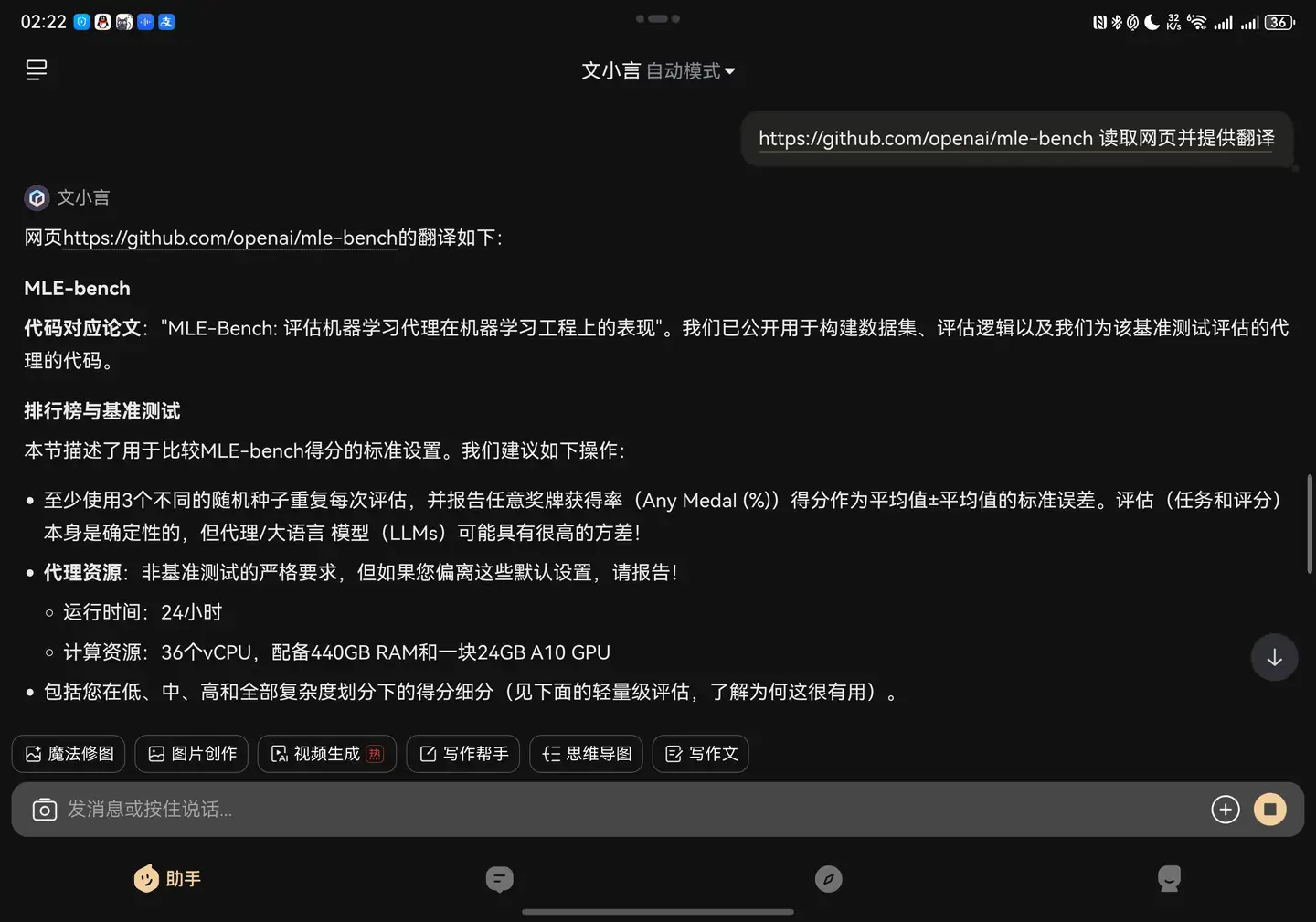Tap the multi-window handle at top center
Image resolution: width=1316 pixels, height=922 pixels.
click(x=658, y=18)
